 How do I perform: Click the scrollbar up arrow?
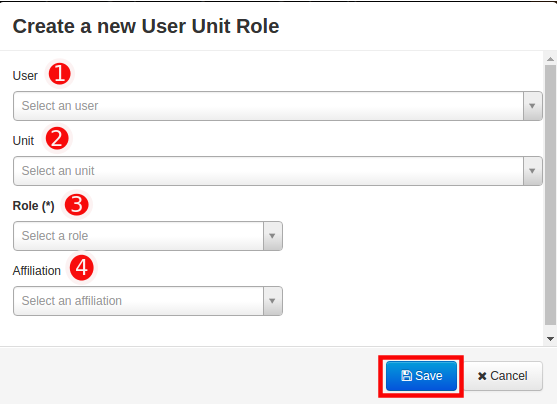[551, 59]
